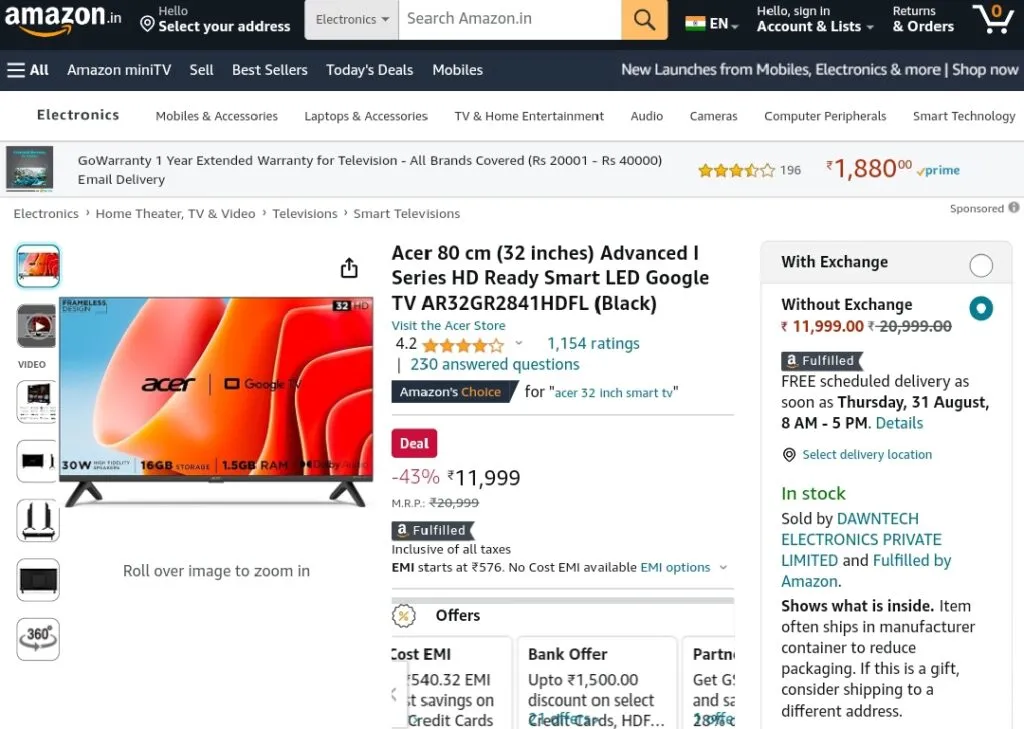Expand the EMI options chevron
Viewport: 1024px width, 729px height.
(723, 568)
